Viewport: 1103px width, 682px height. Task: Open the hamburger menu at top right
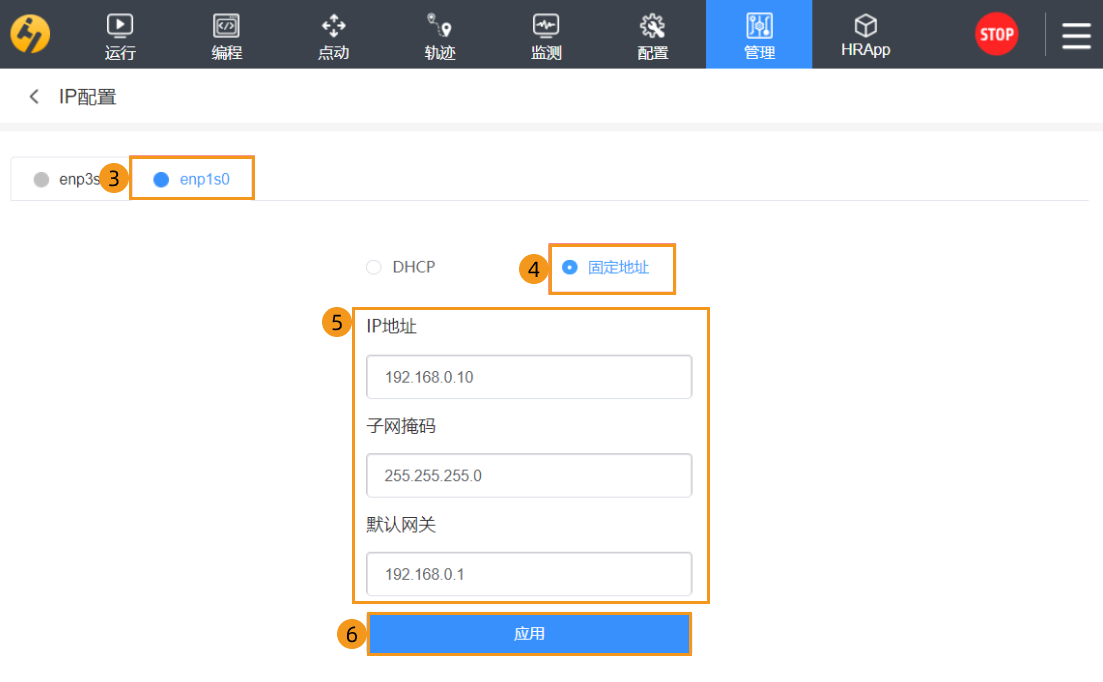[x=1076, y=35]
